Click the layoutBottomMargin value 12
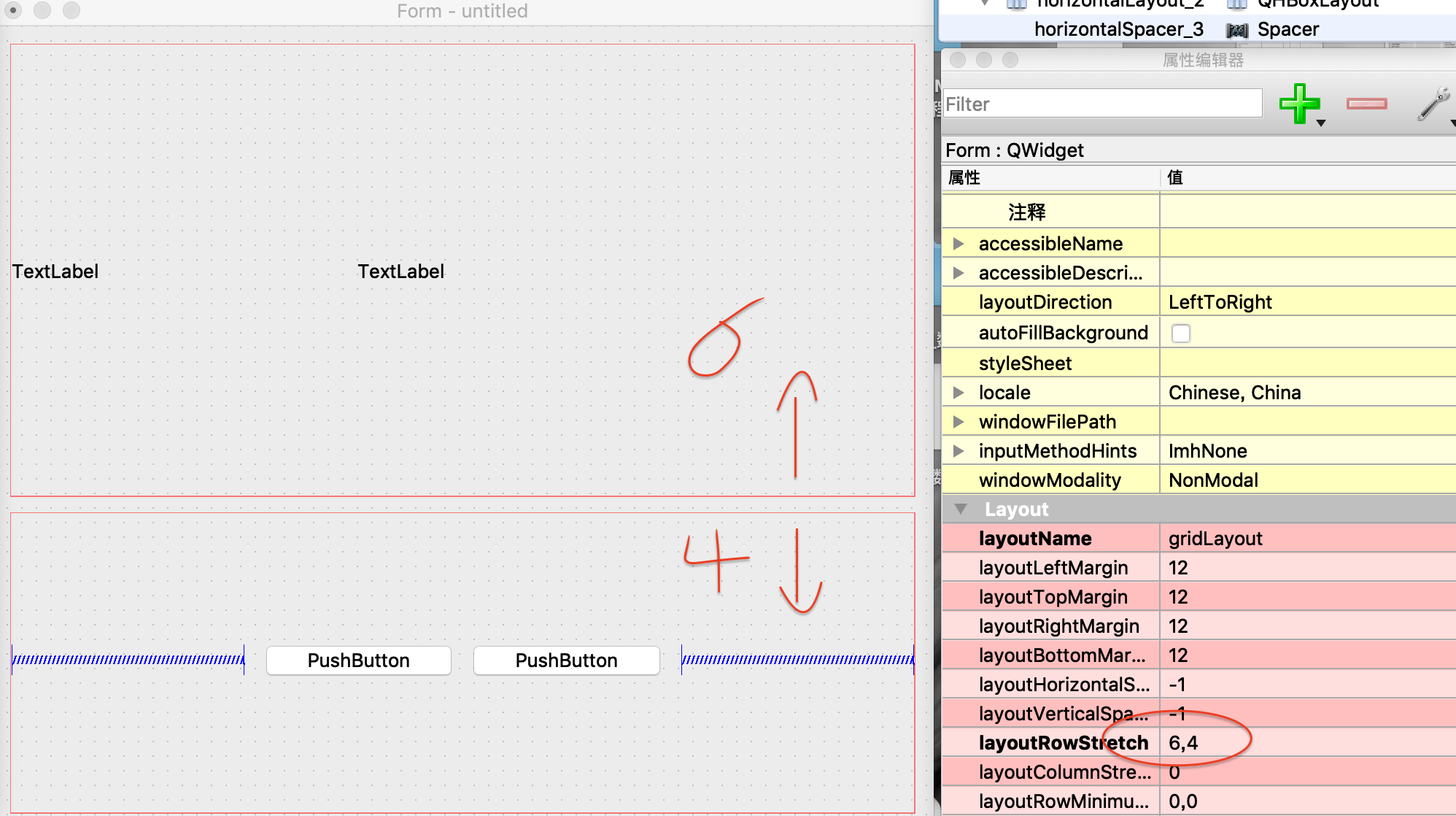The height and width of the screenshot is (816, 1456). (1178, 655)
